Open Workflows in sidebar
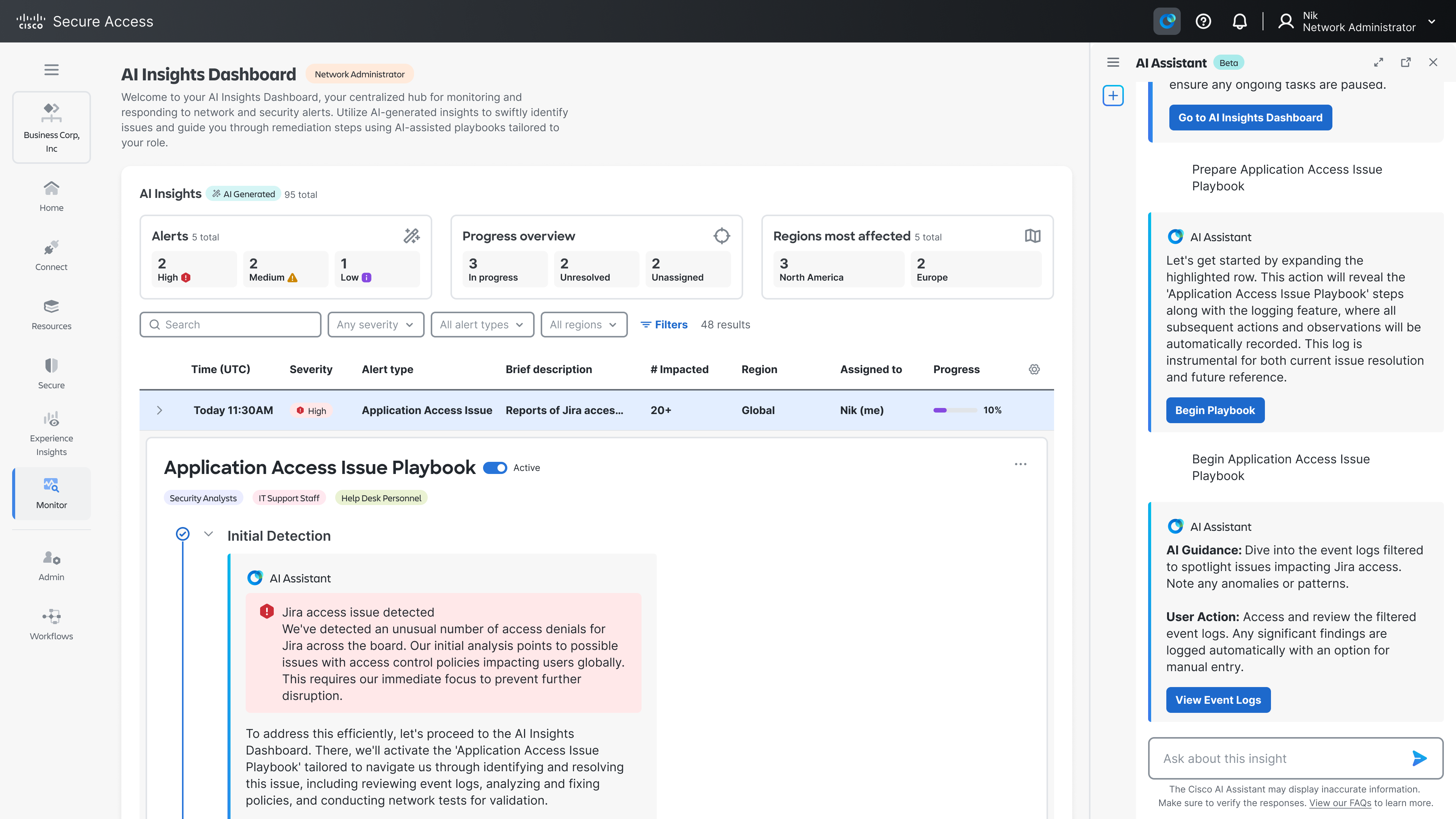Screen dimensions: 1456x819 52,624
